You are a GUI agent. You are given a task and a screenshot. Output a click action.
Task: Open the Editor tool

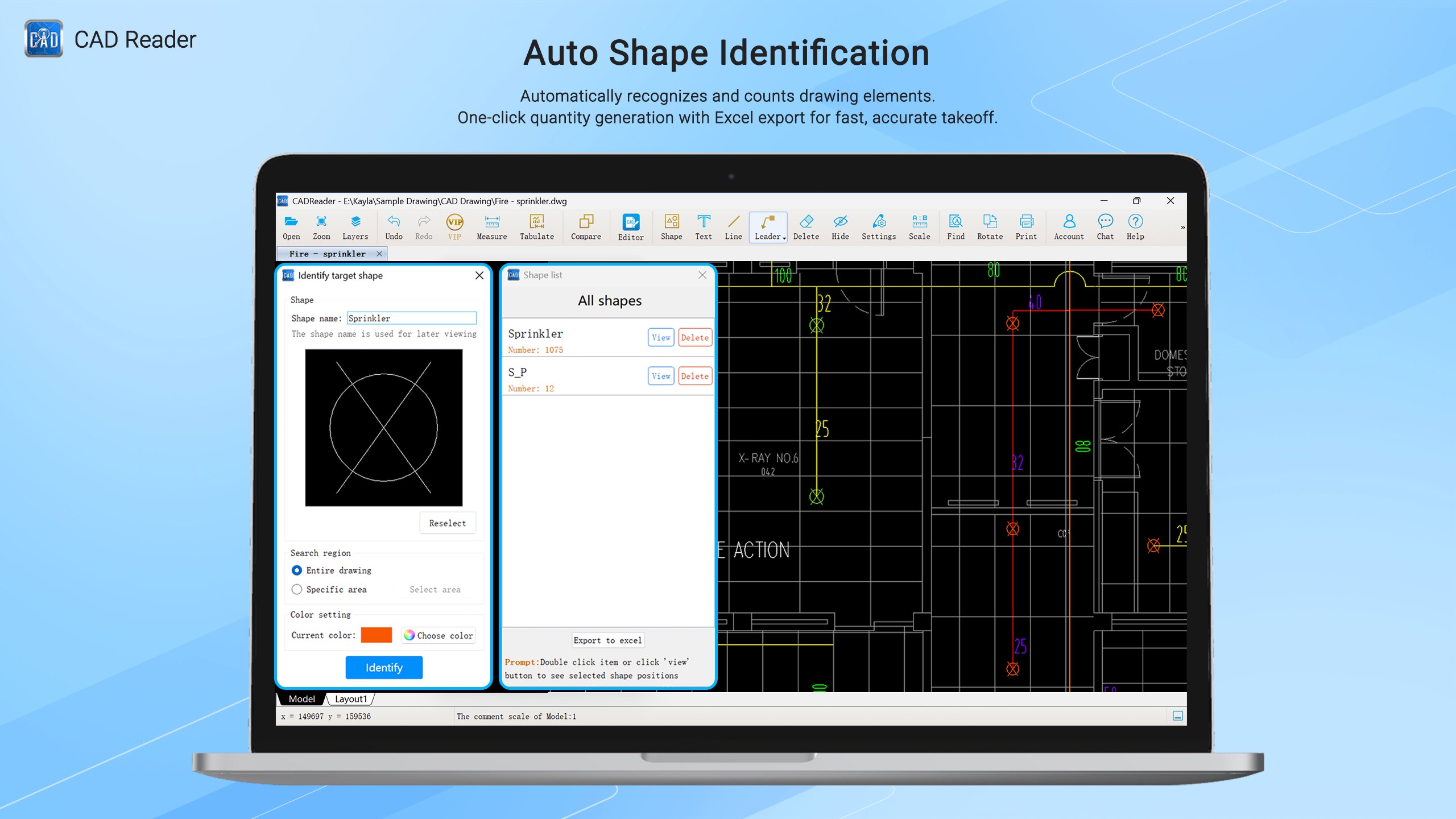click(x=631, y=227)
